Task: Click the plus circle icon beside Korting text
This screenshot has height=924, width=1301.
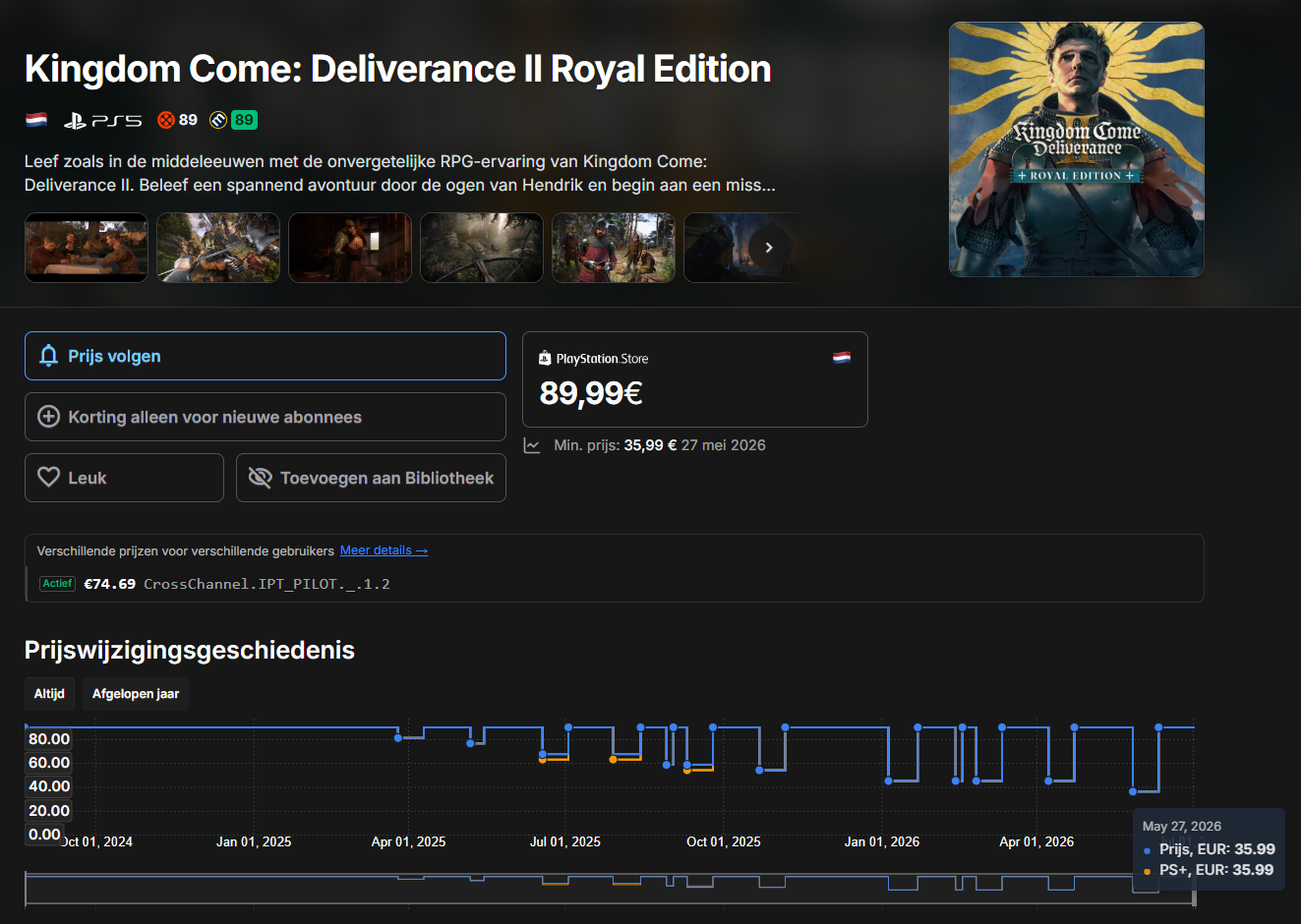Action: click(x=48, y=417)
